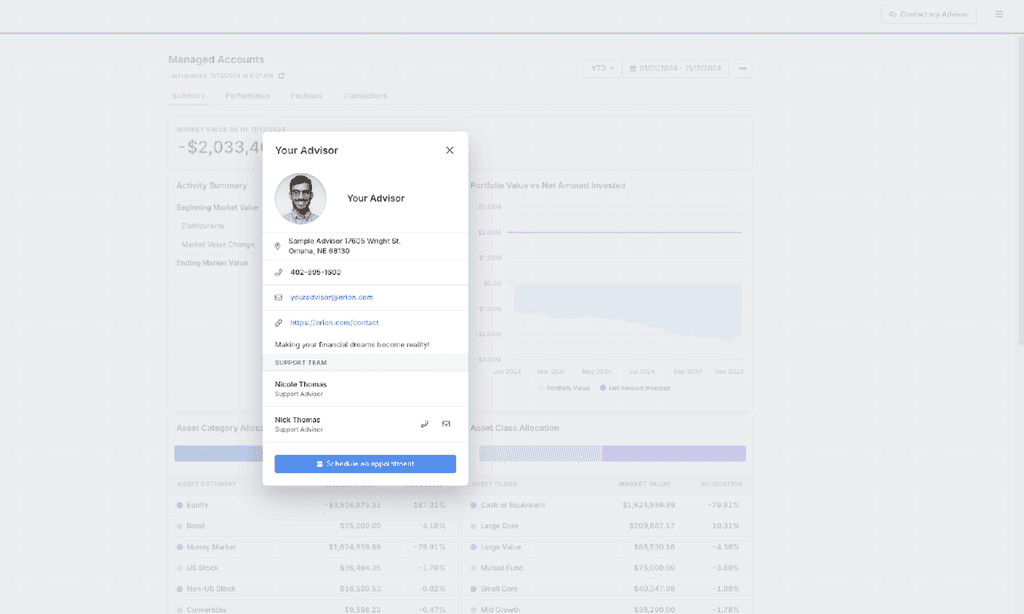
Task: Select Nick Thomas name text
Action: pos(297,420)
